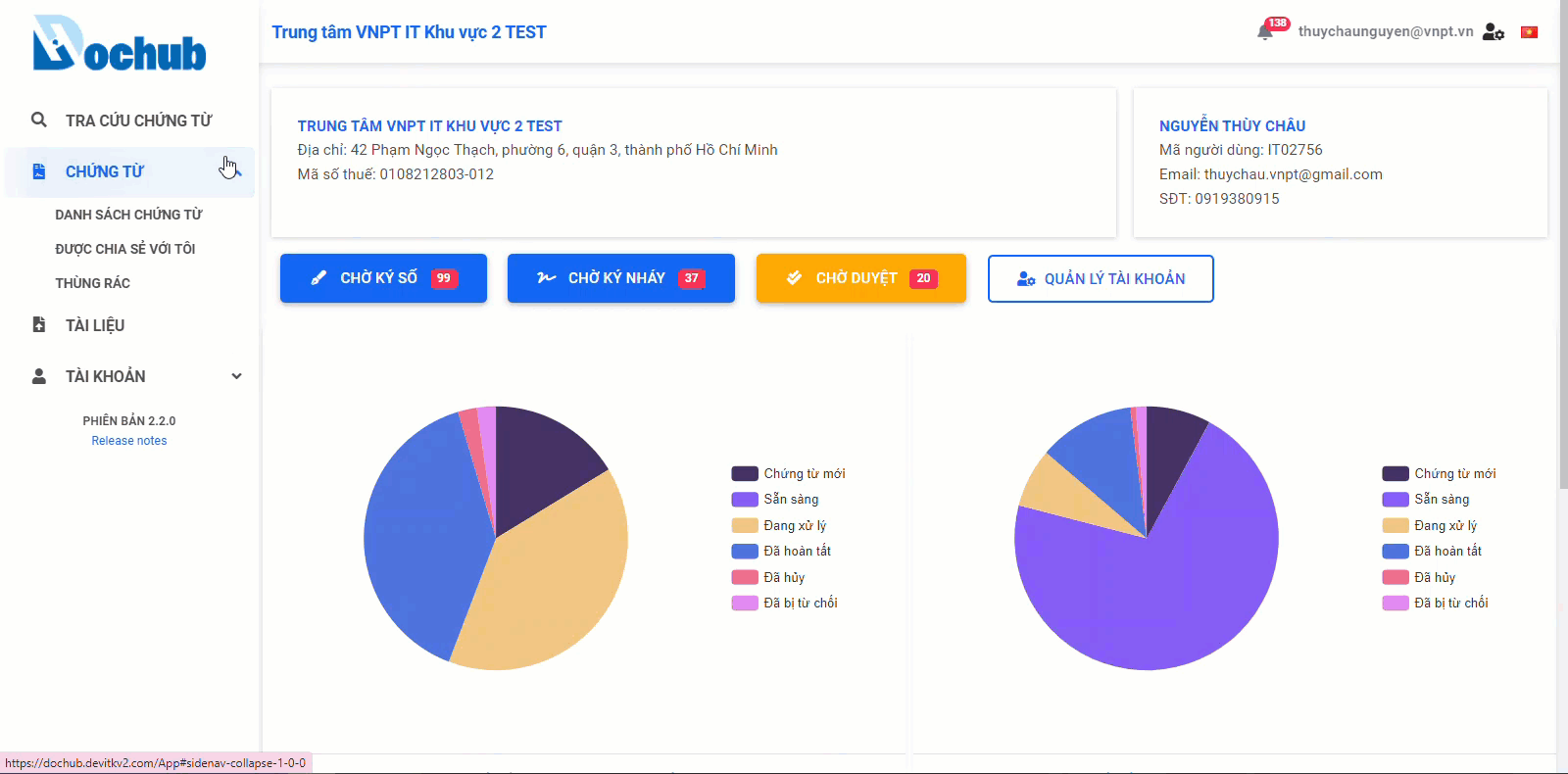Viewport: 1568px width, 774px height.
Task: Open Được chia sẻ với tôi
Action: pyautogui.click(x=125, y=249)
